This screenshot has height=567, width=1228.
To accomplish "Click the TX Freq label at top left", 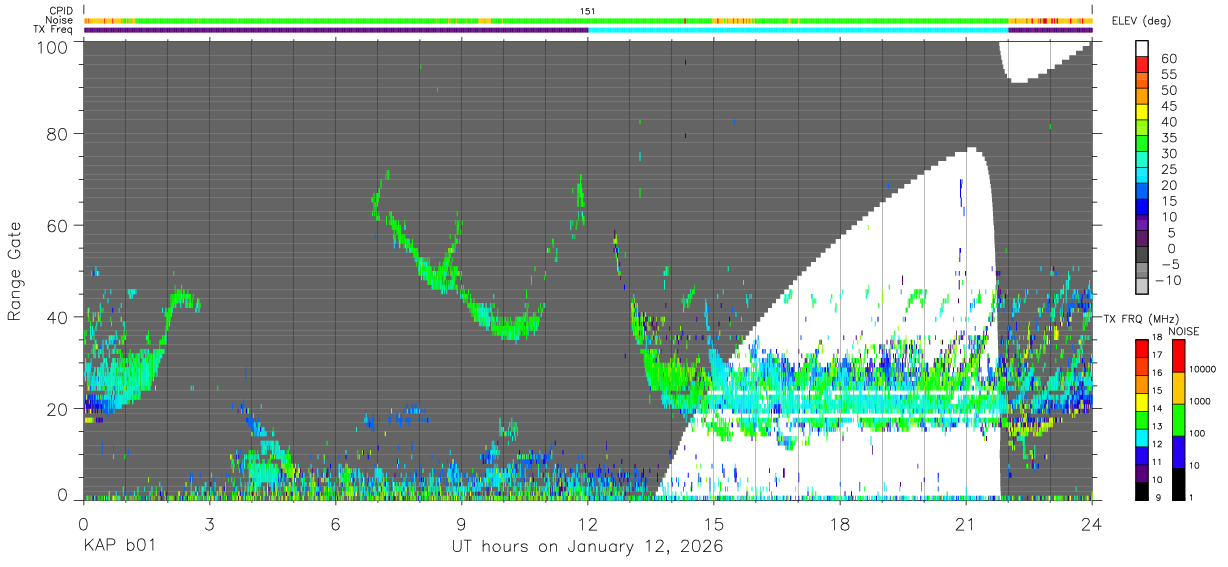I will [53, 29].
